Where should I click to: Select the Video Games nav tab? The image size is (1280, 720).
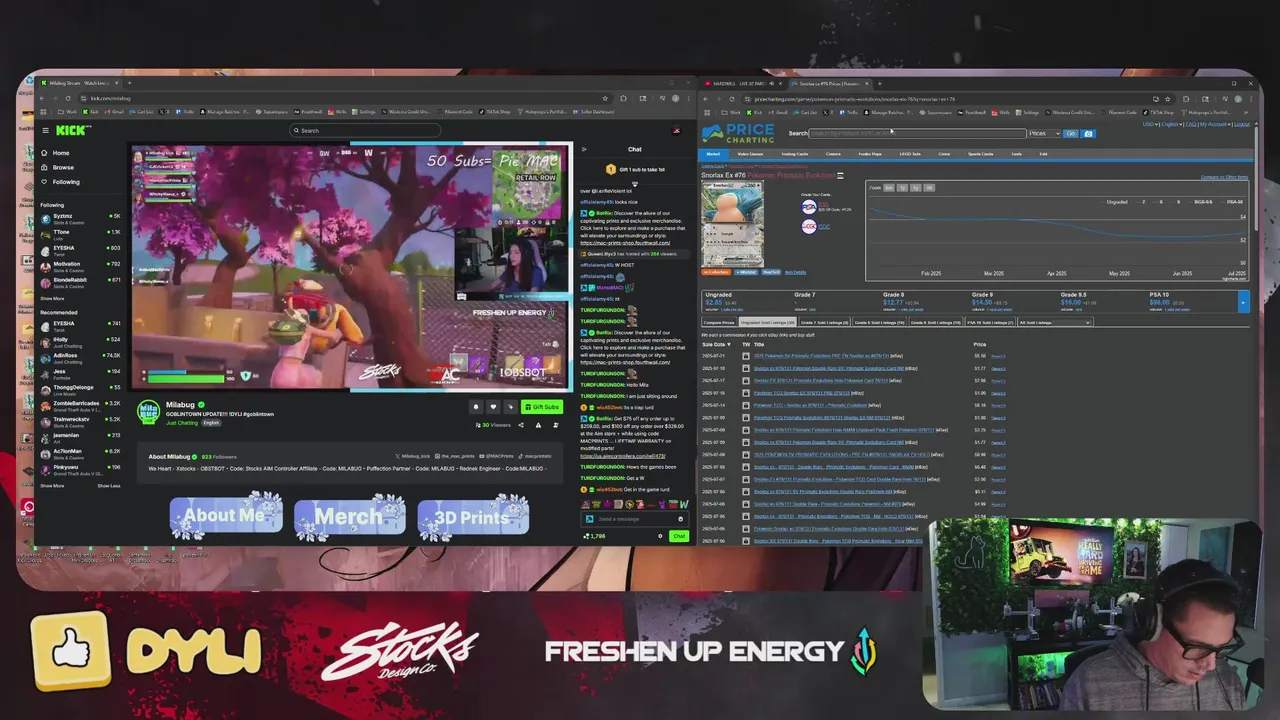click(x=750, y=154)
